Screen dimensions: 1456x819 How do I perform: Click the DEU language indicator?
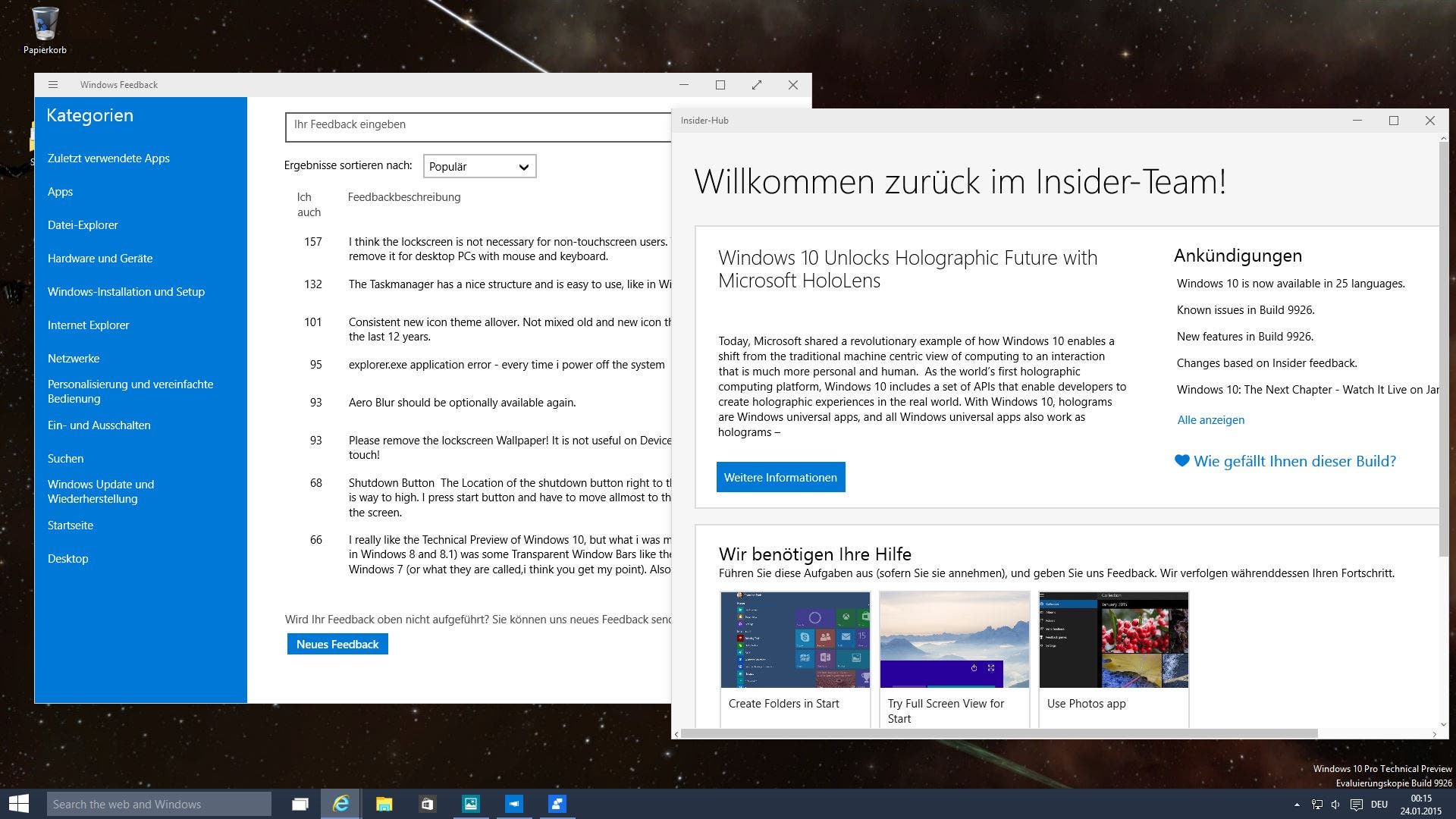pyautogui.click(x=1379, y=805)
